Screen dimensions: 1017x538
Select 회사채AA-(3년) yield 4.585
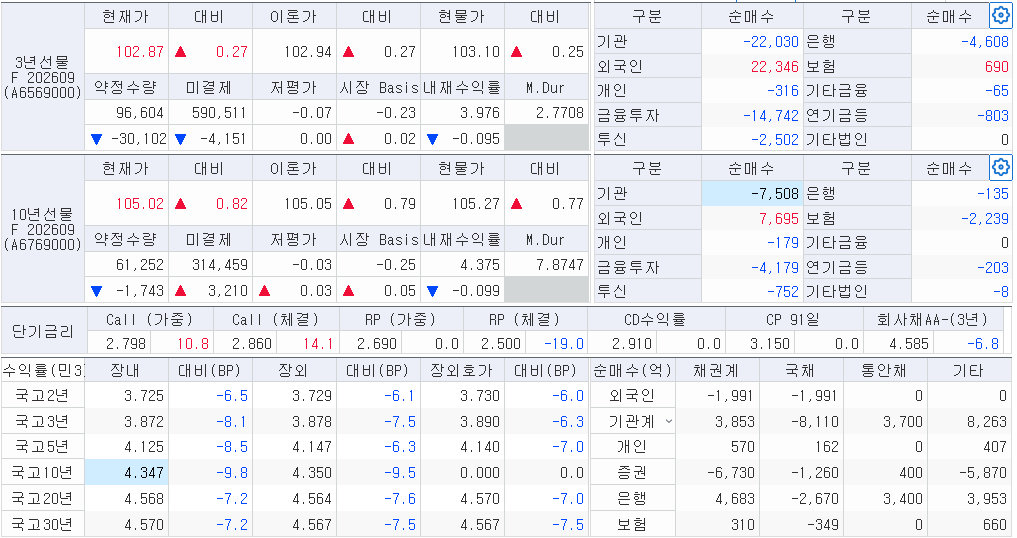pyautogui.click(x=909, y=344)
